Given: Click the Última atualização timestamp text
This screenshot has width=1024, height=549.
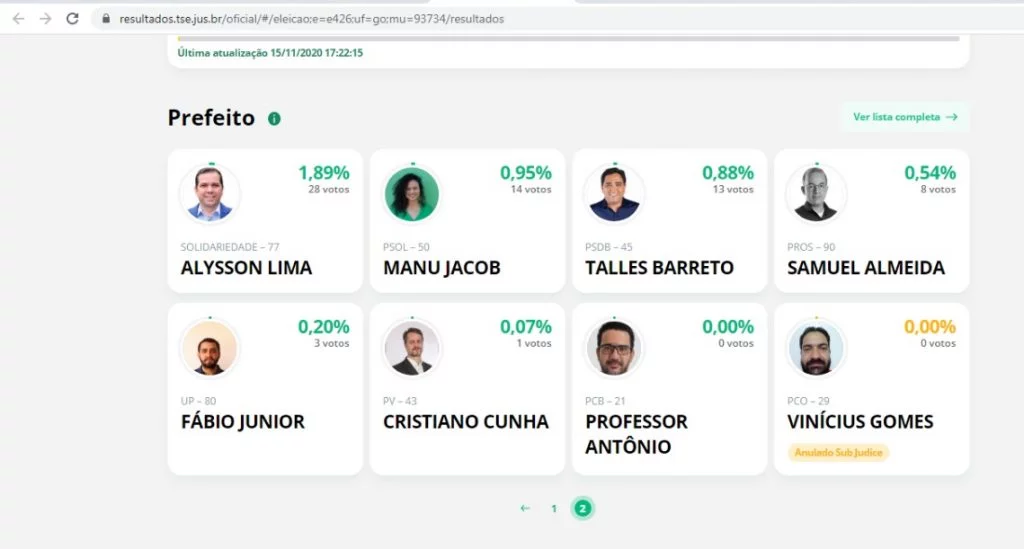Looking at the screenshot, I should pyautogui.click(x=270, y=53).
